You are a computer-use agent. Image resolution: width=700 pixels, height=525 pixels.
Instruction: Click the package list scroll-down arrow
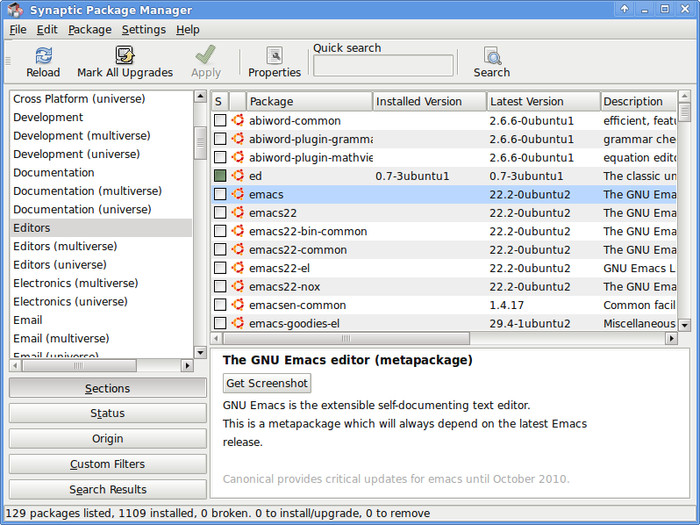(684, 325)
